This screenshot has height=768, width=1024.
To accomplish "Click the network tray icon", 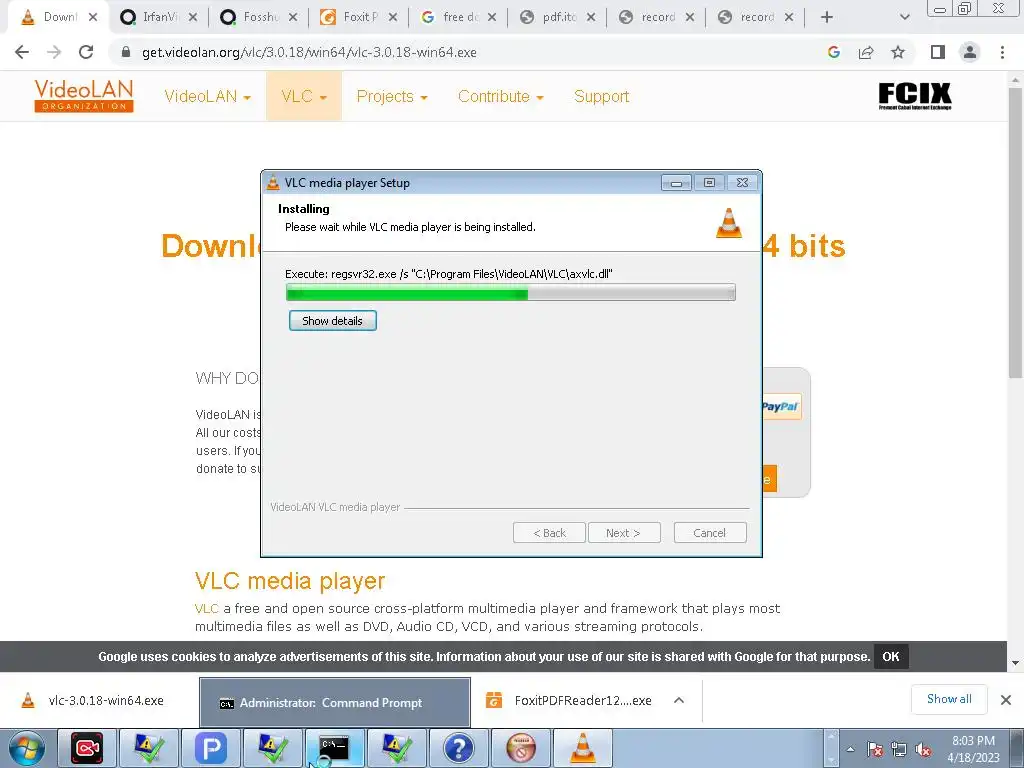I will 899,750.
